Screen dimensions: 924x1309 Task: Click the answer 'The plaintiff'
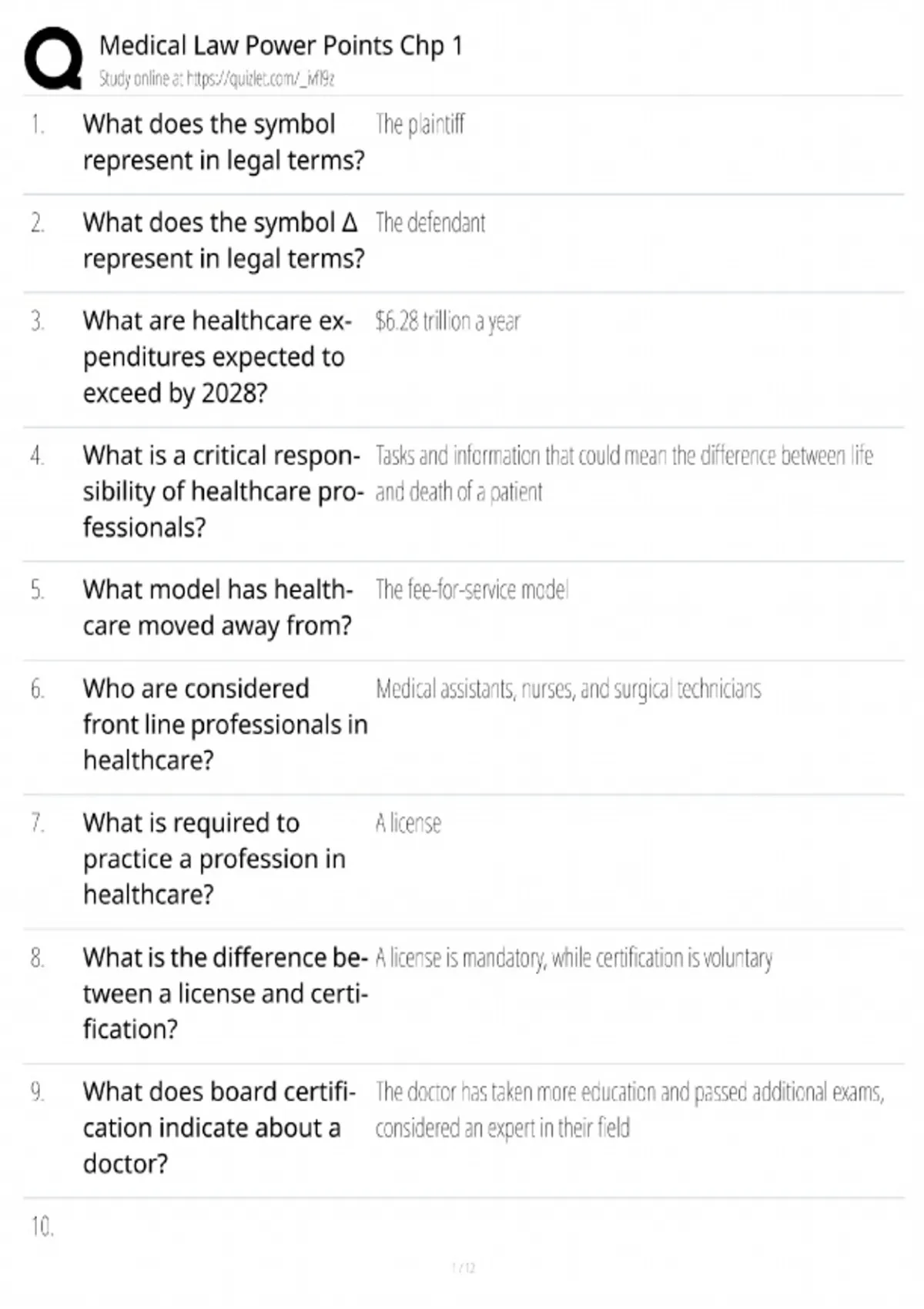tap(420, 124)
